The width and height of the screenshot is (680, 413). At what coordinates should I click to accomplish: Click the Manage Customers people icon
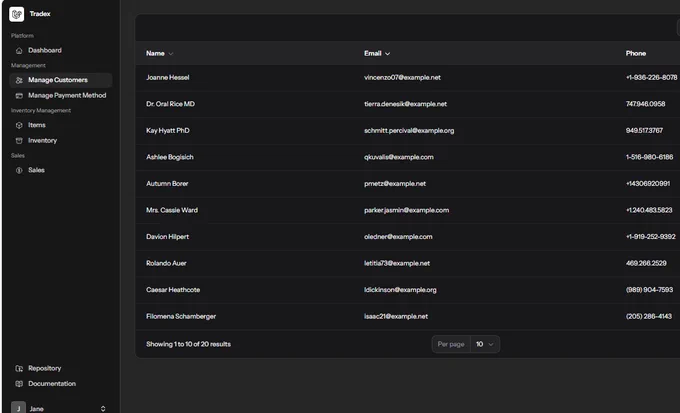tap(19, 80)
